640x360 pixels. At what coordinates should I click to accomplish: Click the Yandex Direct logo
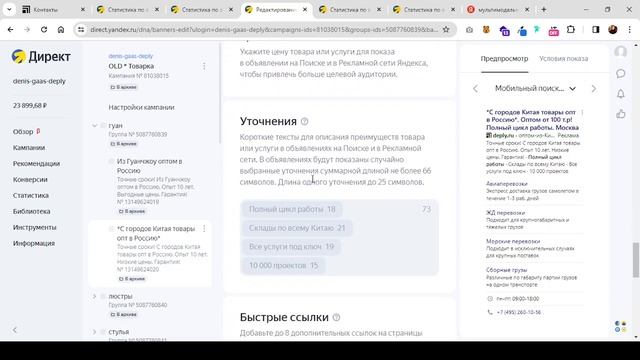(x=41, y=56)
